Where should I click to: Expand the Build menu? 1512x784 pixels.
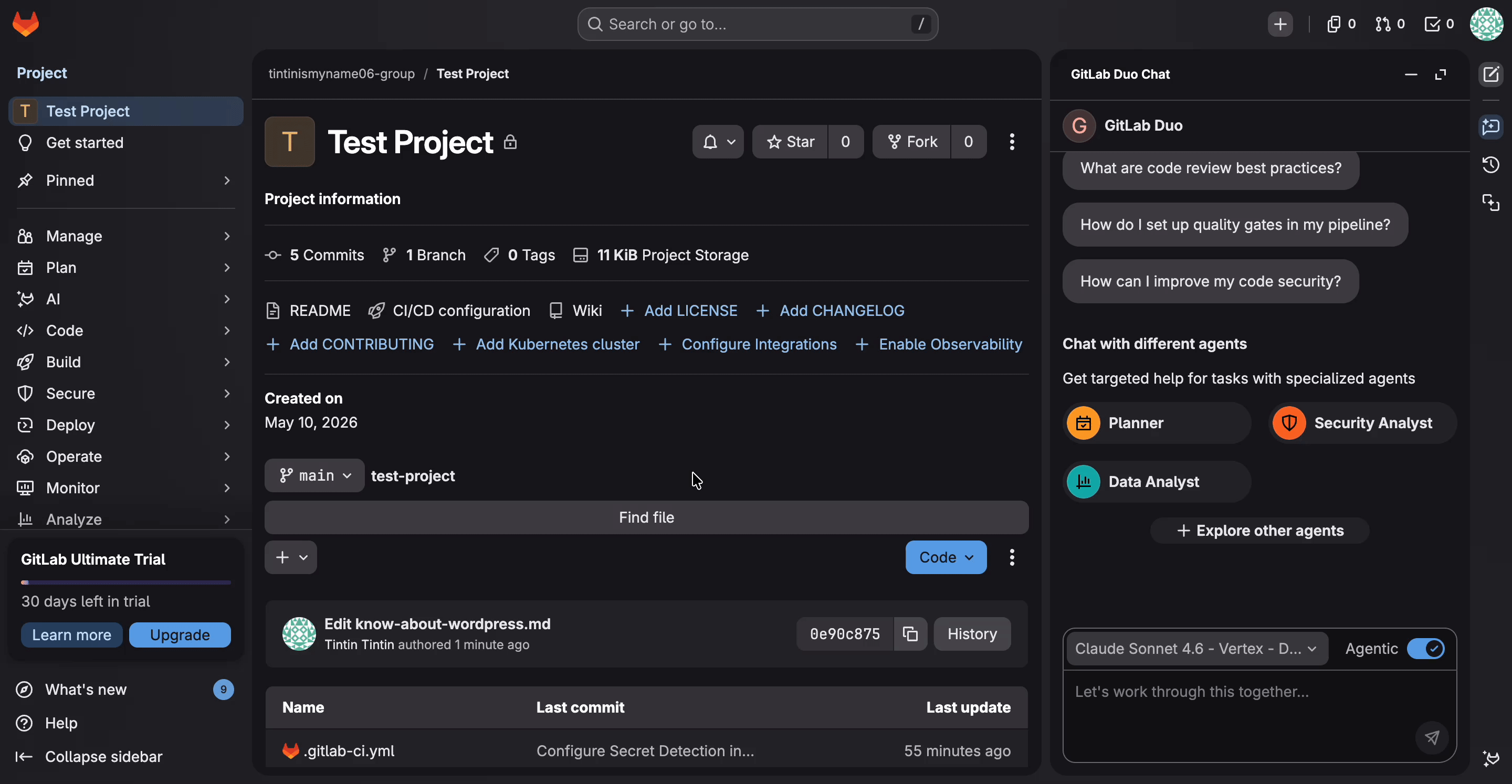tap(125, 362)
